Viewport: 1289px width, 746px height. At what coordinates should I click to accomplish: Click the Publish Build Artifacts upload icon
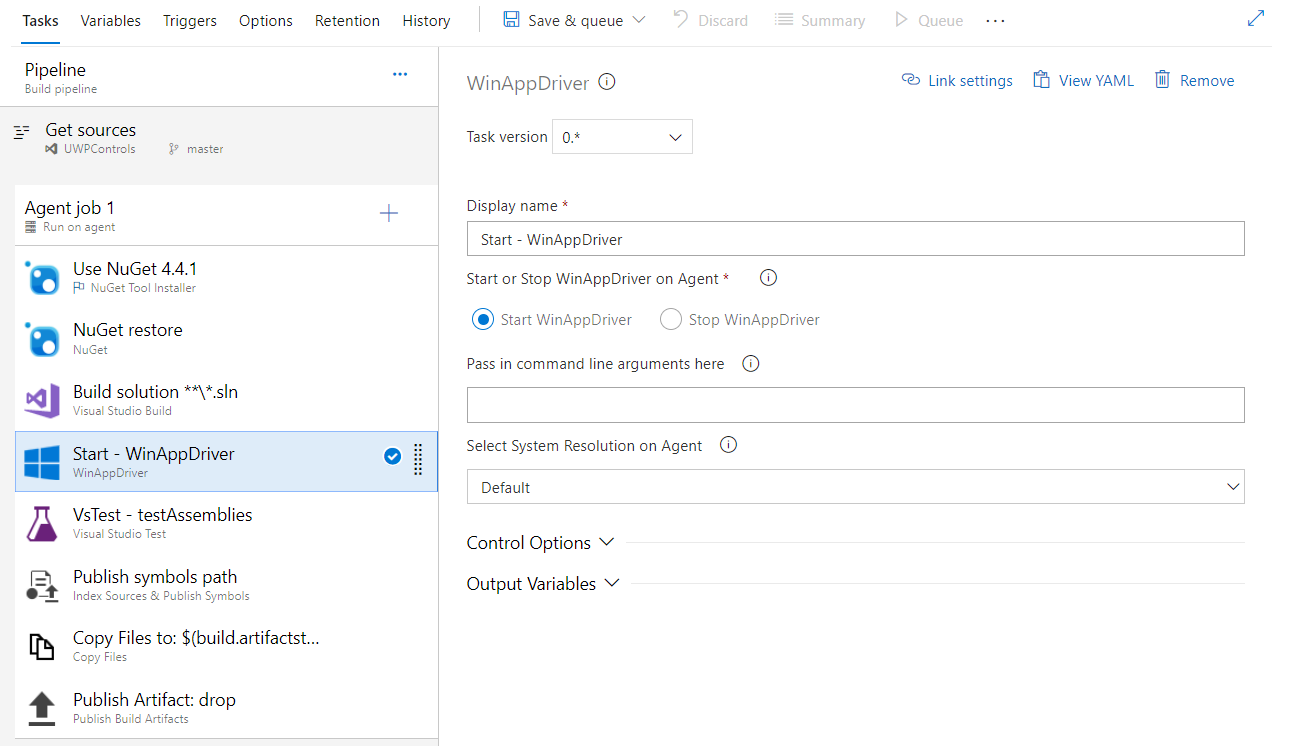tap(41, 709)
